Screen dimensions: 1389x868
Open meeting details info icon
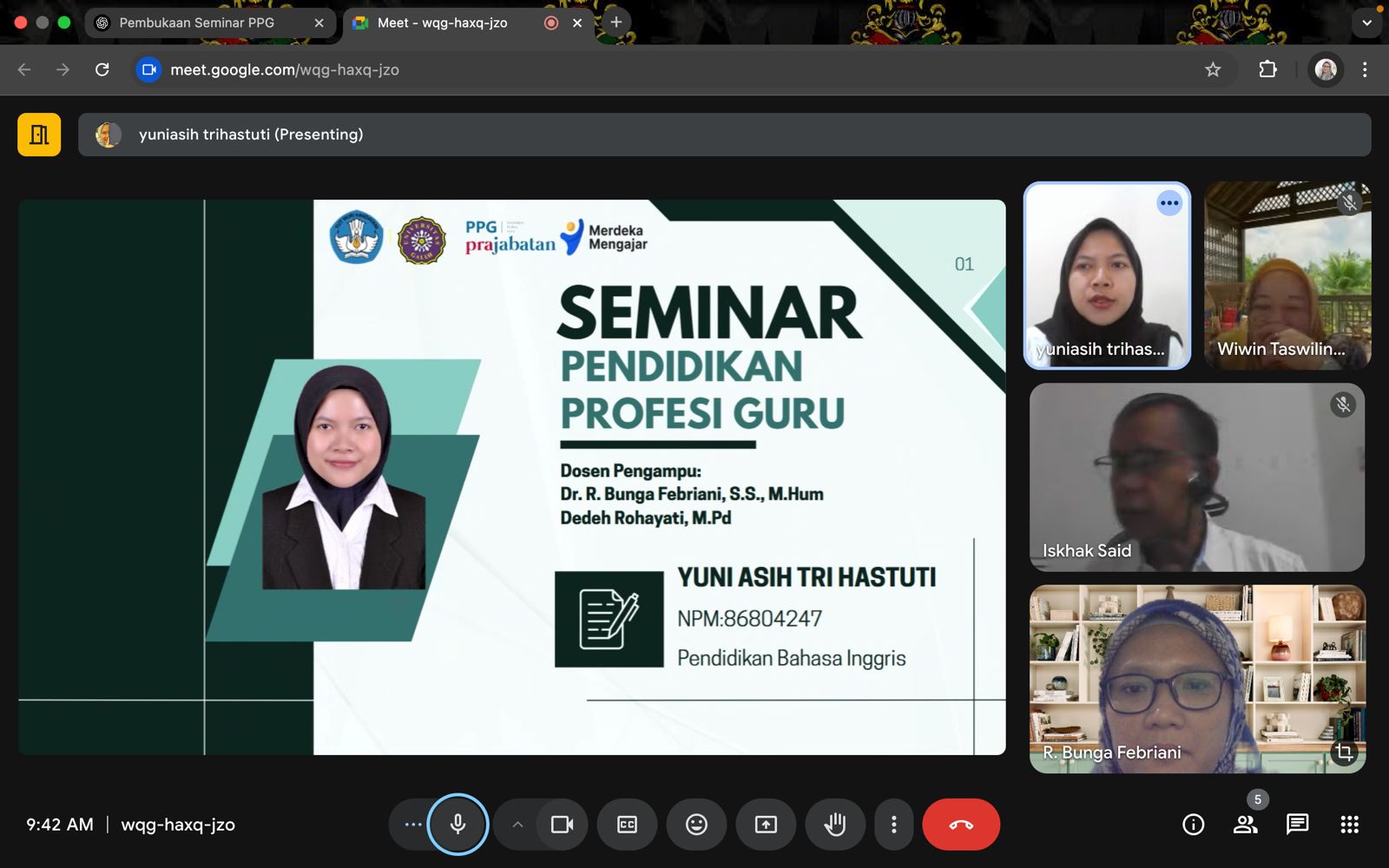click(x=1193, y=825)
